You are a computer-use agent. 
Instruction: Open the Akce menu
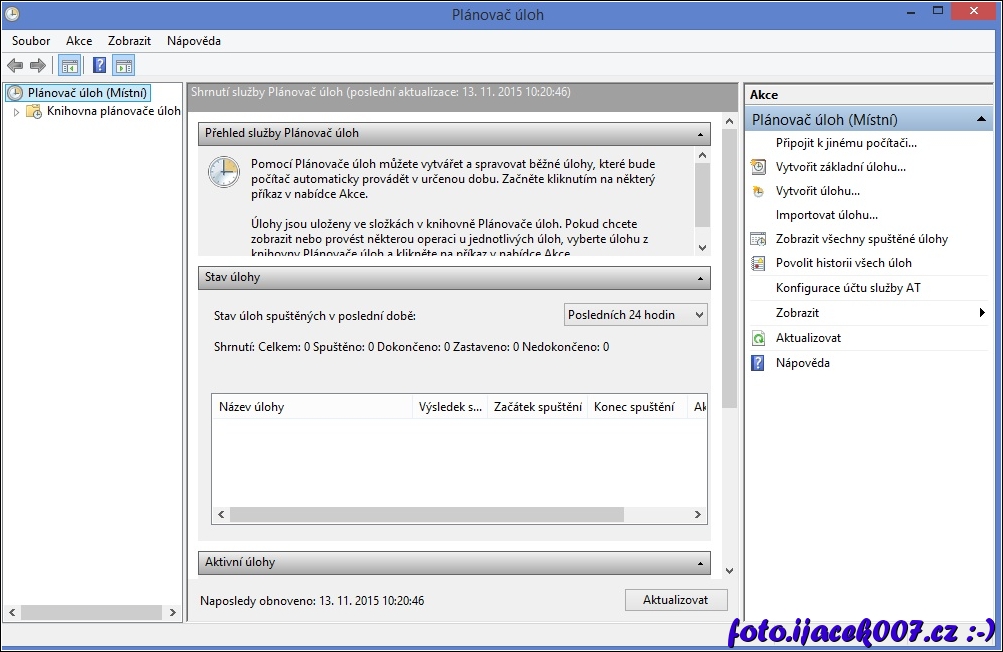tap(79, 41)
